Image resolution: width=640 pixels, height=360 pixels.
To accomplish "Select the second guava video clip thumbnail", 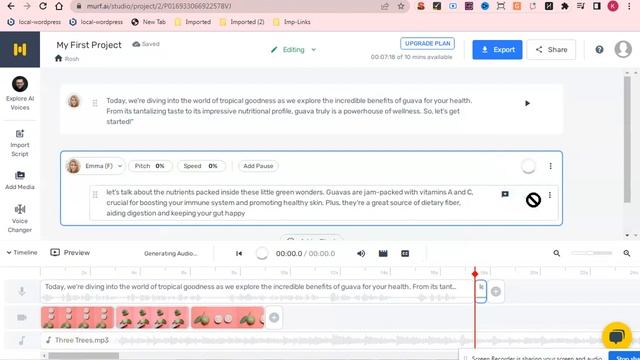I will (x=152, y=317).
